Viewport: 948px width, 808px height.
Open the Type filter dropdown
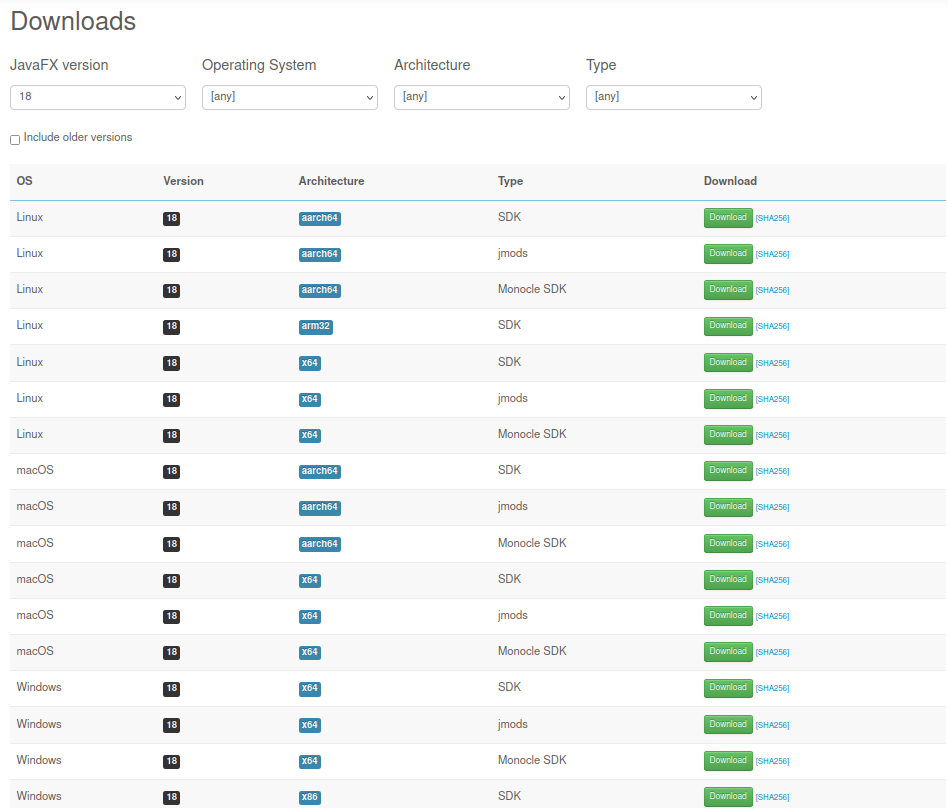click(674, 97)
